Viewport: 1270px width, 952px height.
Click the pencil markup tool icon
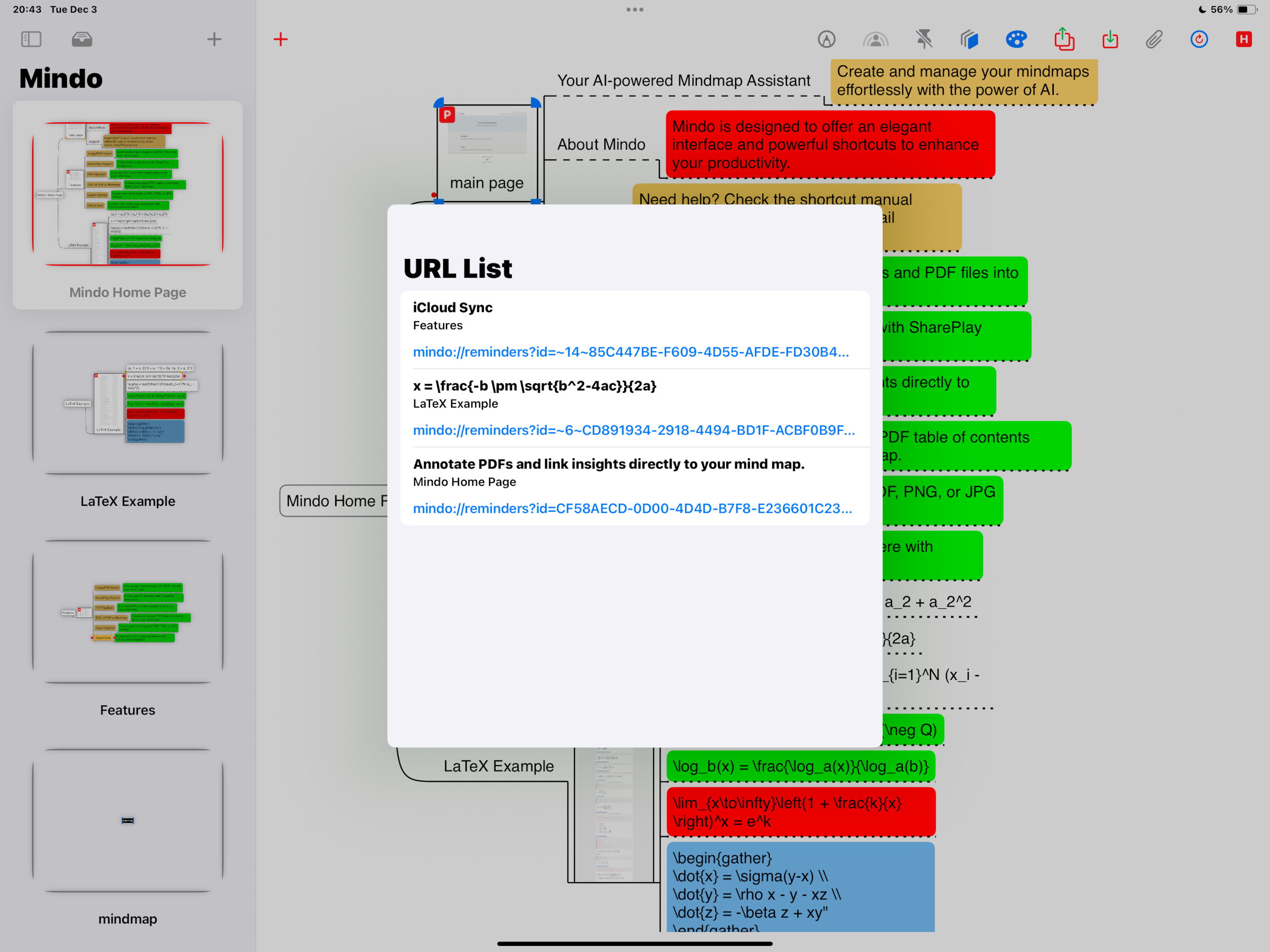click(826, 40)
